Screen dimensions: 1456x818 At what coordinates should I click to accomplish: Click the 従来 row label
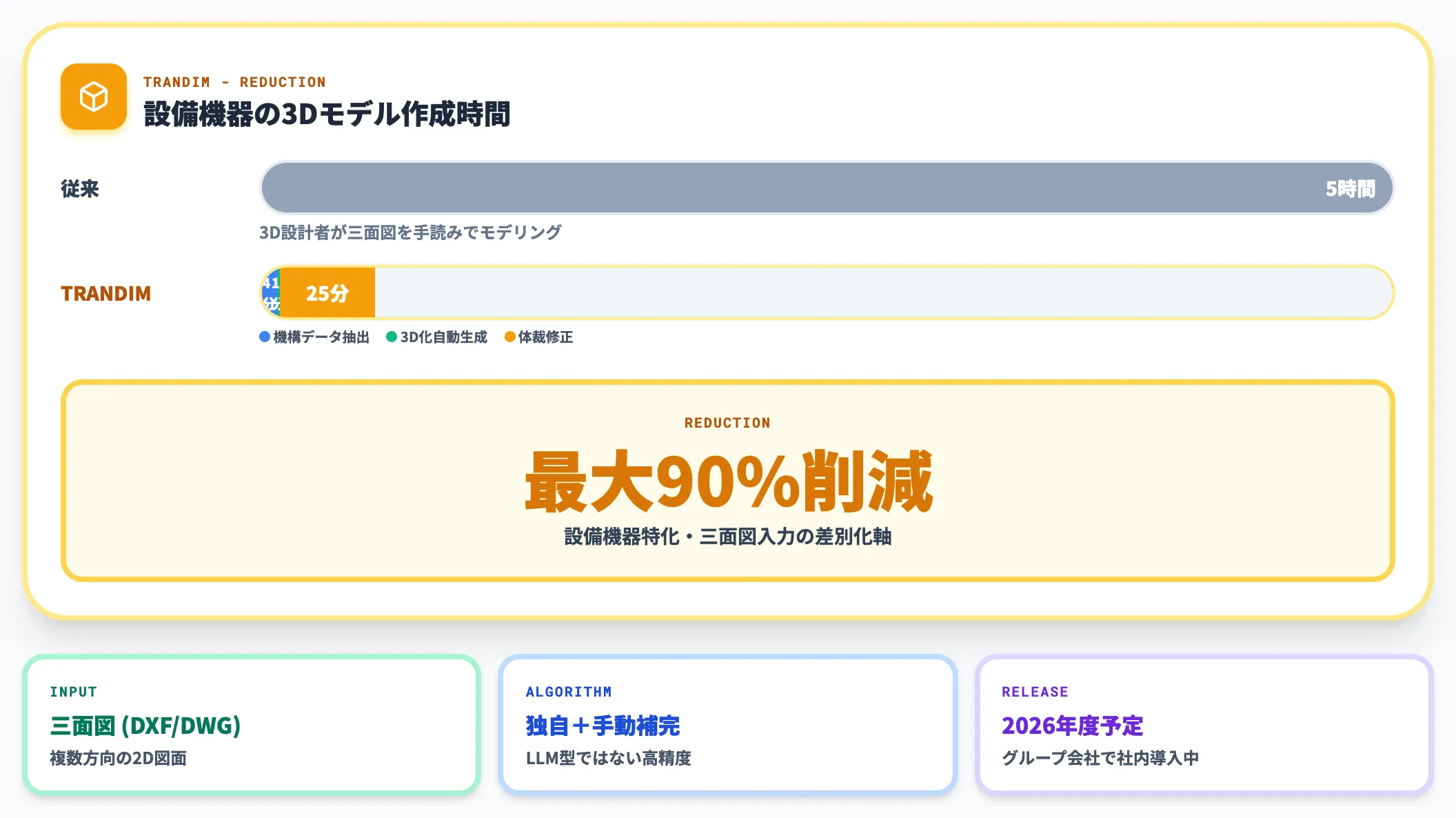point(80,188)
